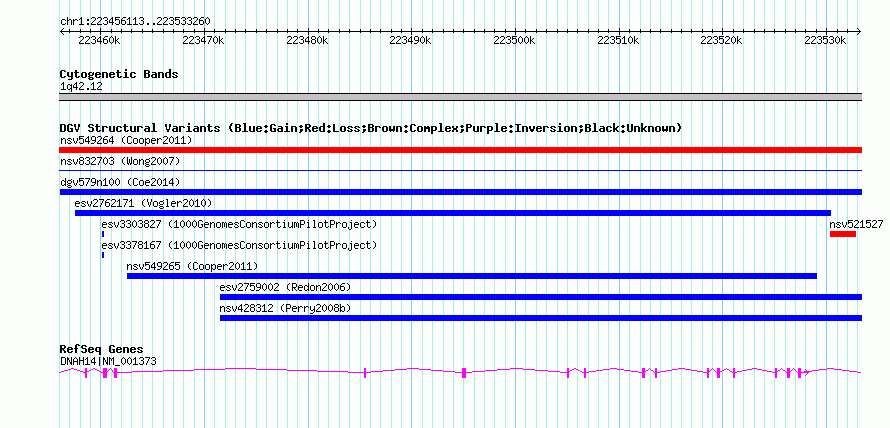Click the gray 1q42.12 cytogenetic band bar

tap(460, 97)
